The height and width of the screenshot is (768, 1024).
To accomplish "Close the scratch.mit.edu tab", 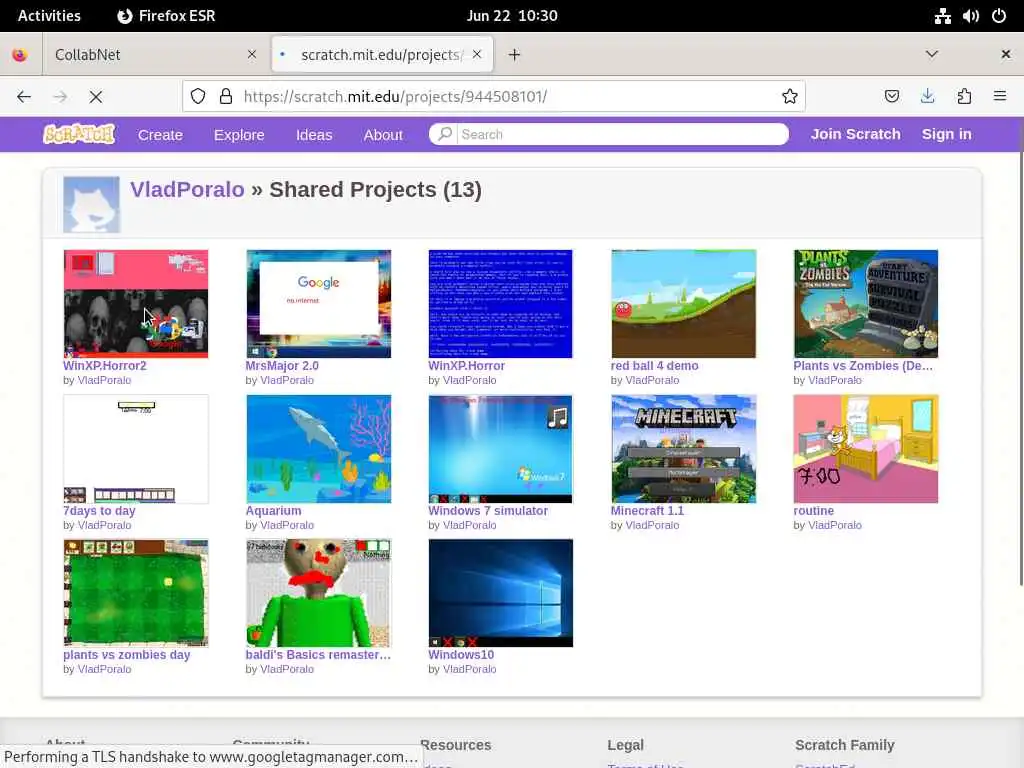I will (x=477, y=54).
